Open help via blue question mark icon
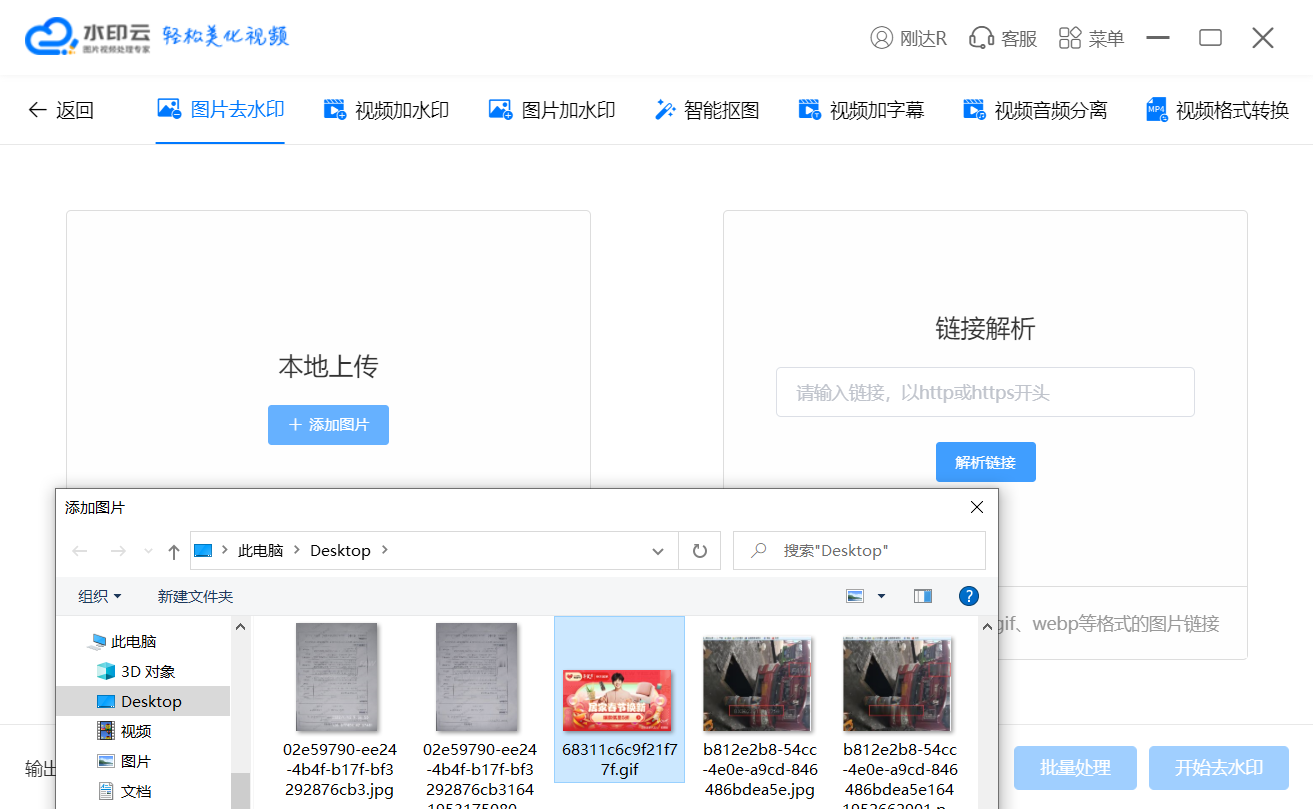Screen dimensions: 1313x809 968,596
